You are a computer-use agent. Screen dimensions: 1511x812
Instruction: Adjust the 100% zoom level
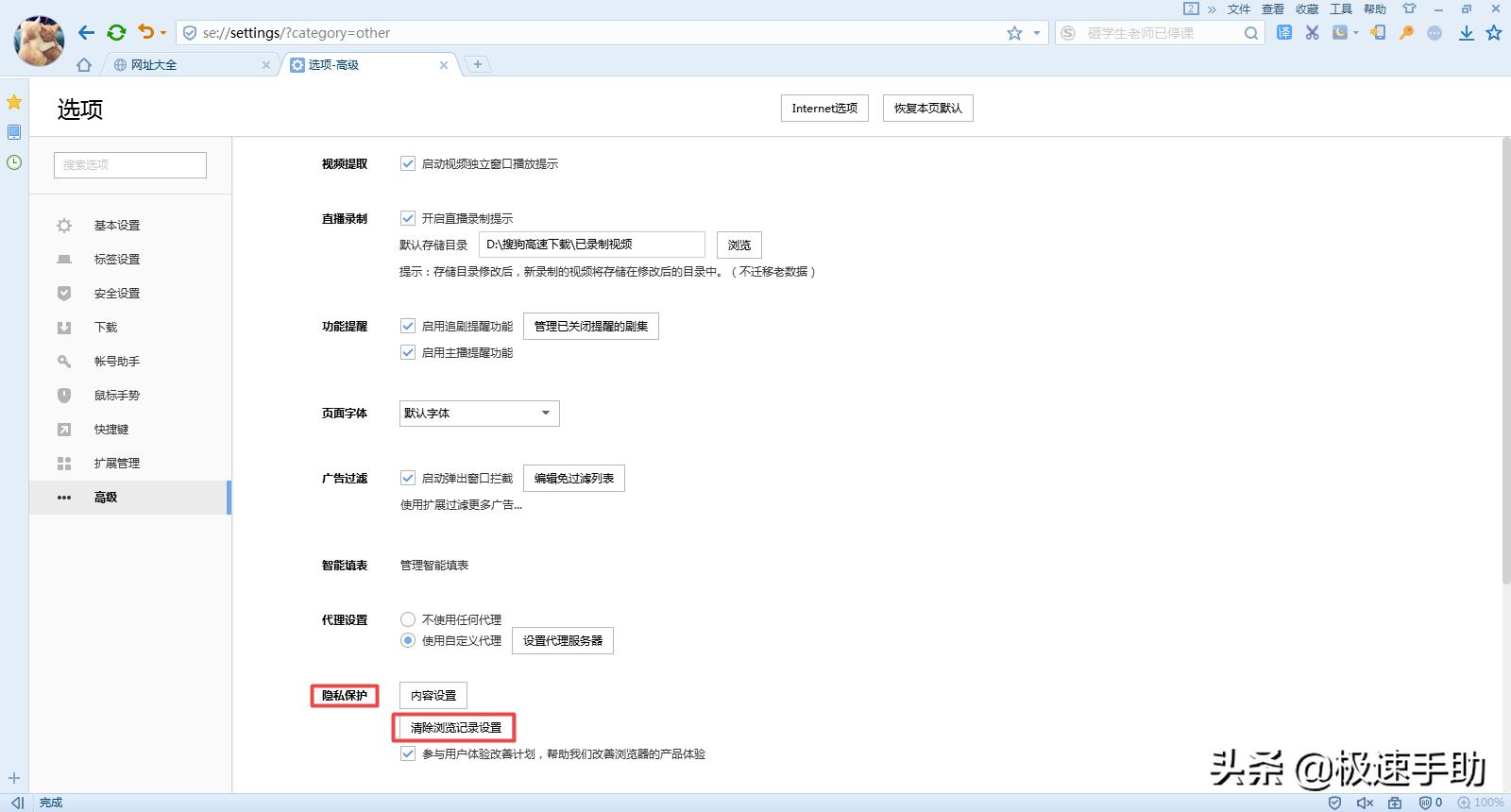pyautogui.click(x=1481, y=803)
